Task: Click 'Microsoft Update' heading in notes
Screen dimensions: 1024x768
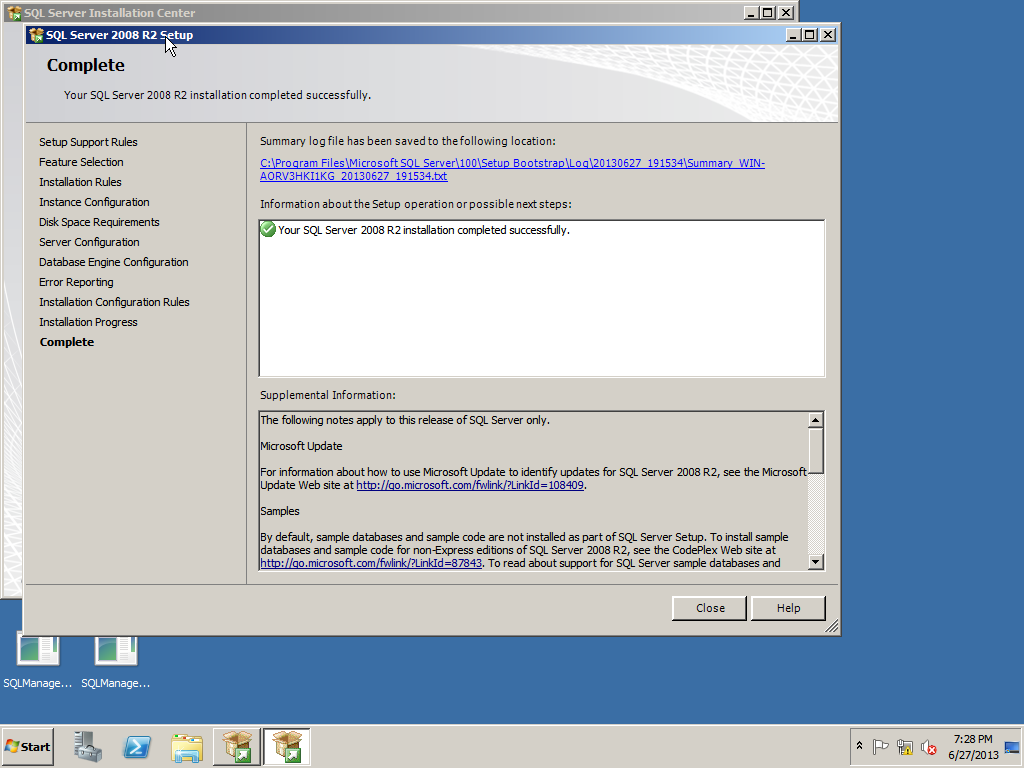Action: click(x=301, y=446)
